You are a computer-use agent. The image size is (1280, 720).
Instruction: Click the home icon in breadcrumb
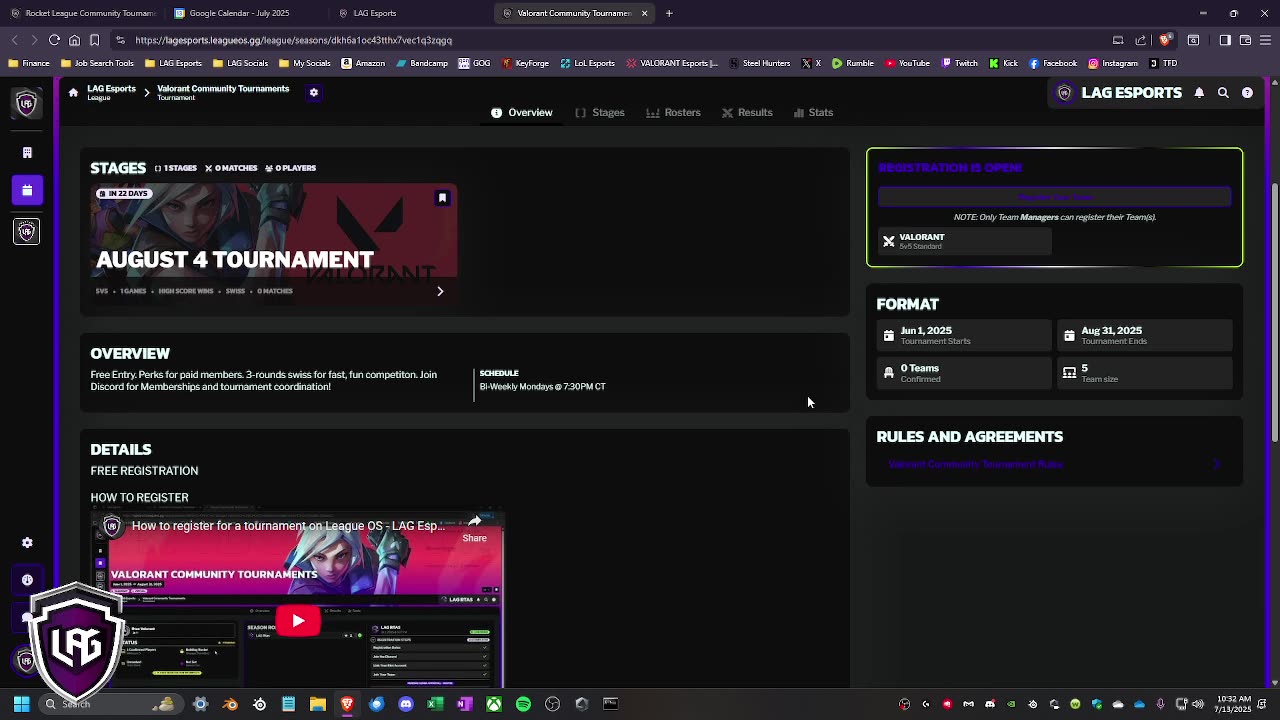point(73,92)
